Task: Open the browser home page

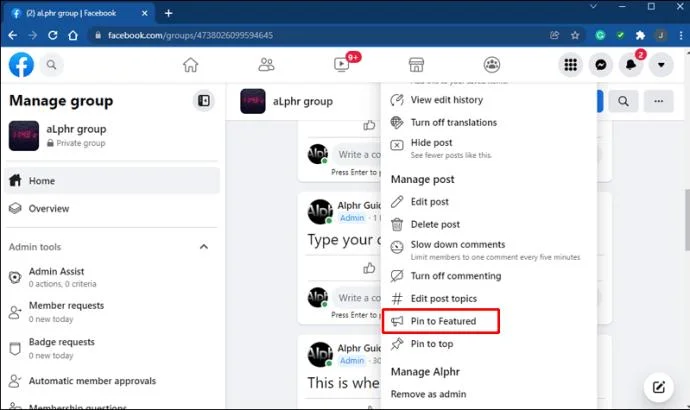Action: coord(73,35)
